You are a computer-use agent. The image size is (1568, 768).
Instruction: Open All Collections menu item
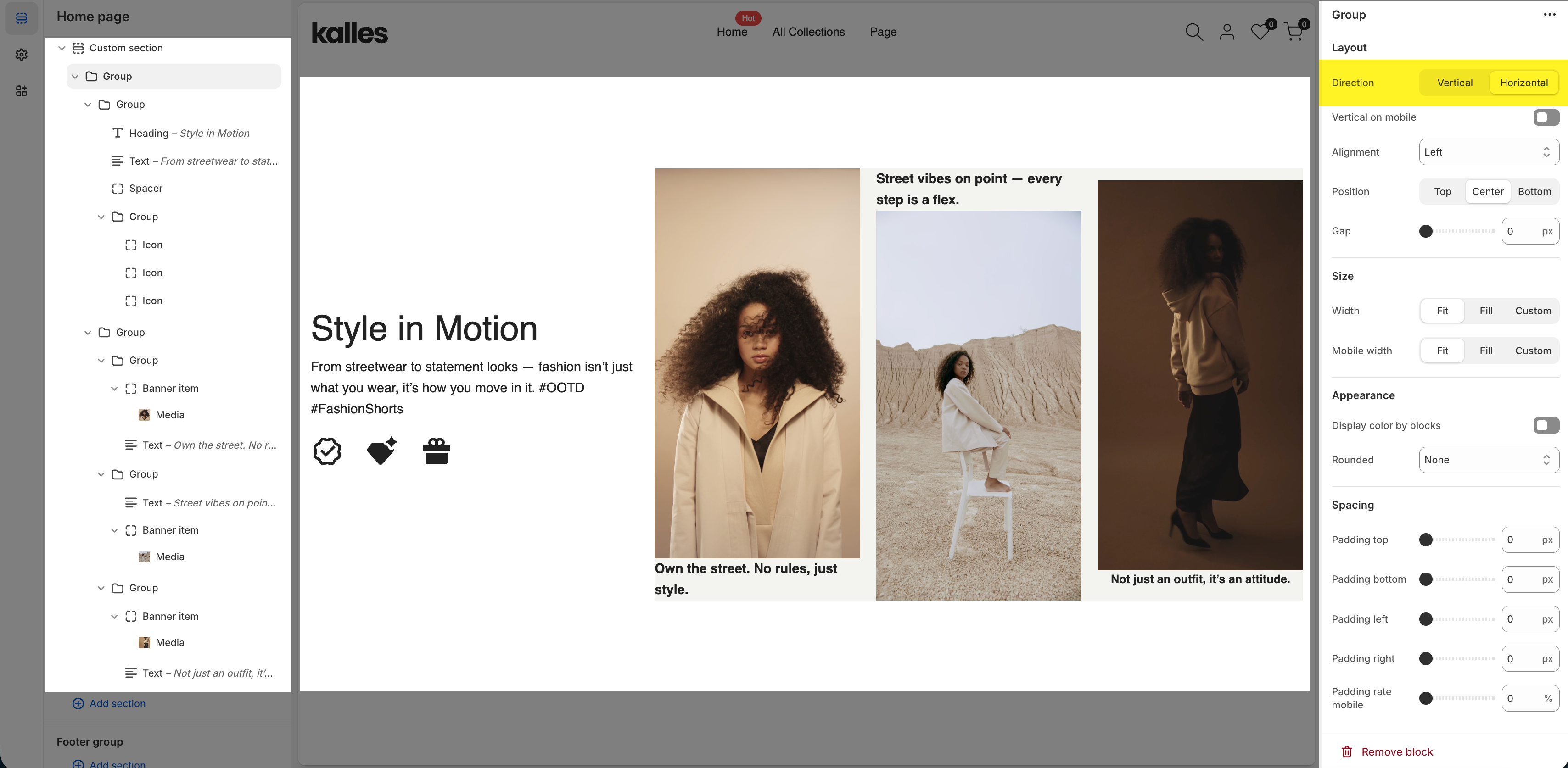pos(808,32)
